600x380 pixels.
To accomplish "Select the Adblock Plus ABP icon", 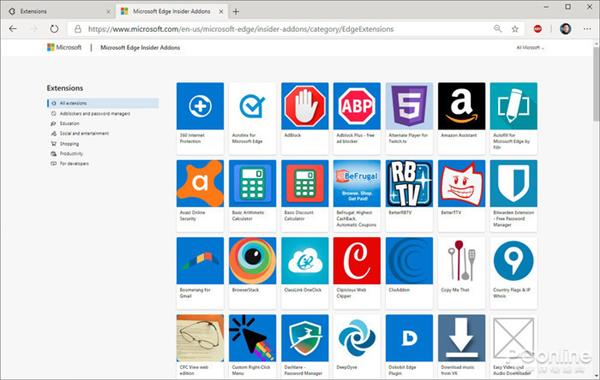I will [x=357, y=106].
